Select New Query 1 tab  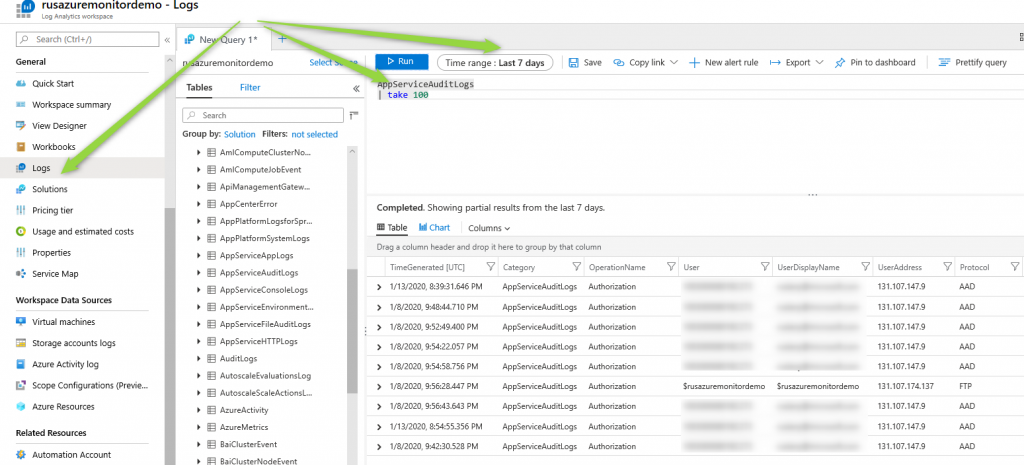222,39
